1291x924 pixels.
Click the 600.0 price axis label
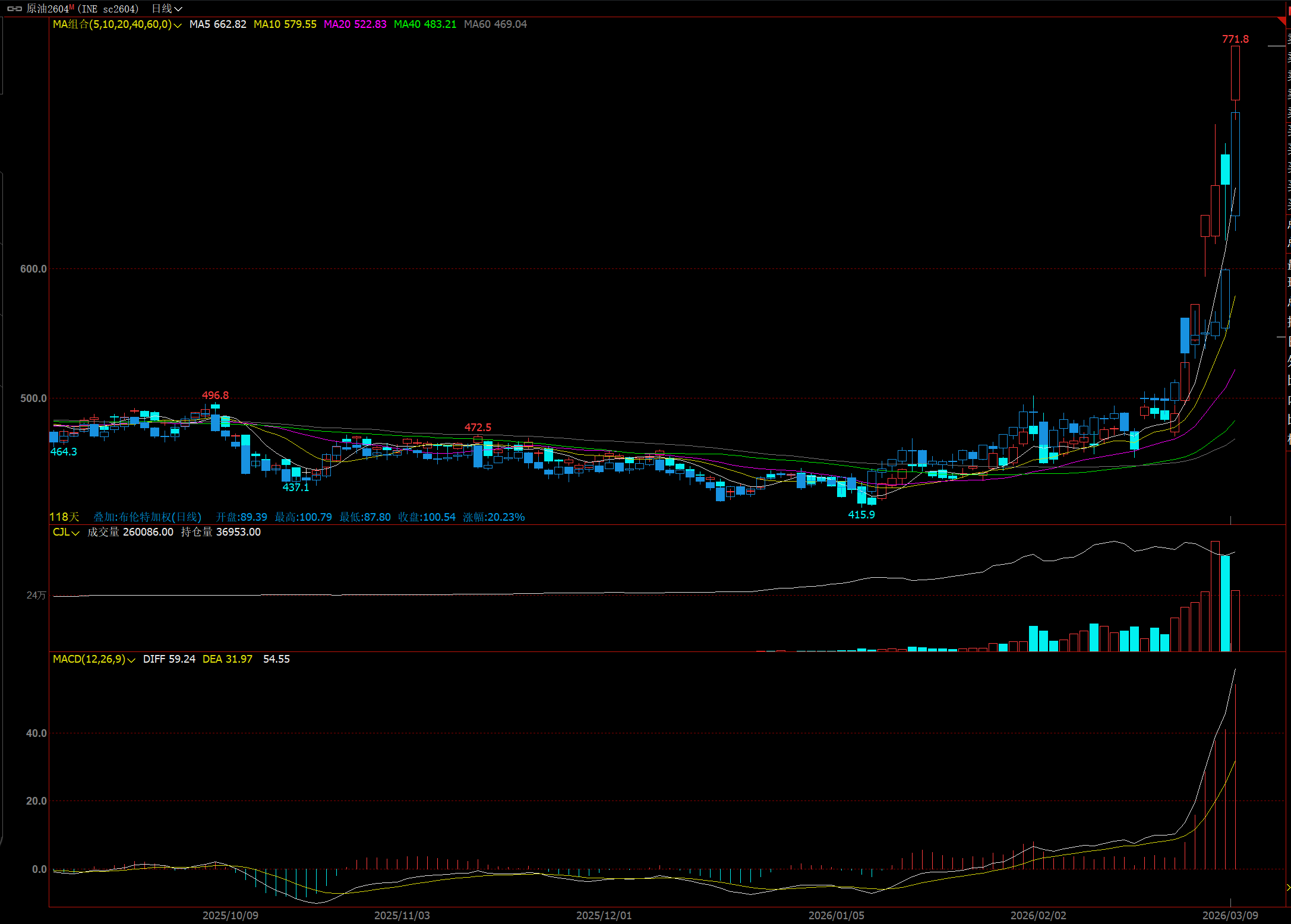point(33,269)
